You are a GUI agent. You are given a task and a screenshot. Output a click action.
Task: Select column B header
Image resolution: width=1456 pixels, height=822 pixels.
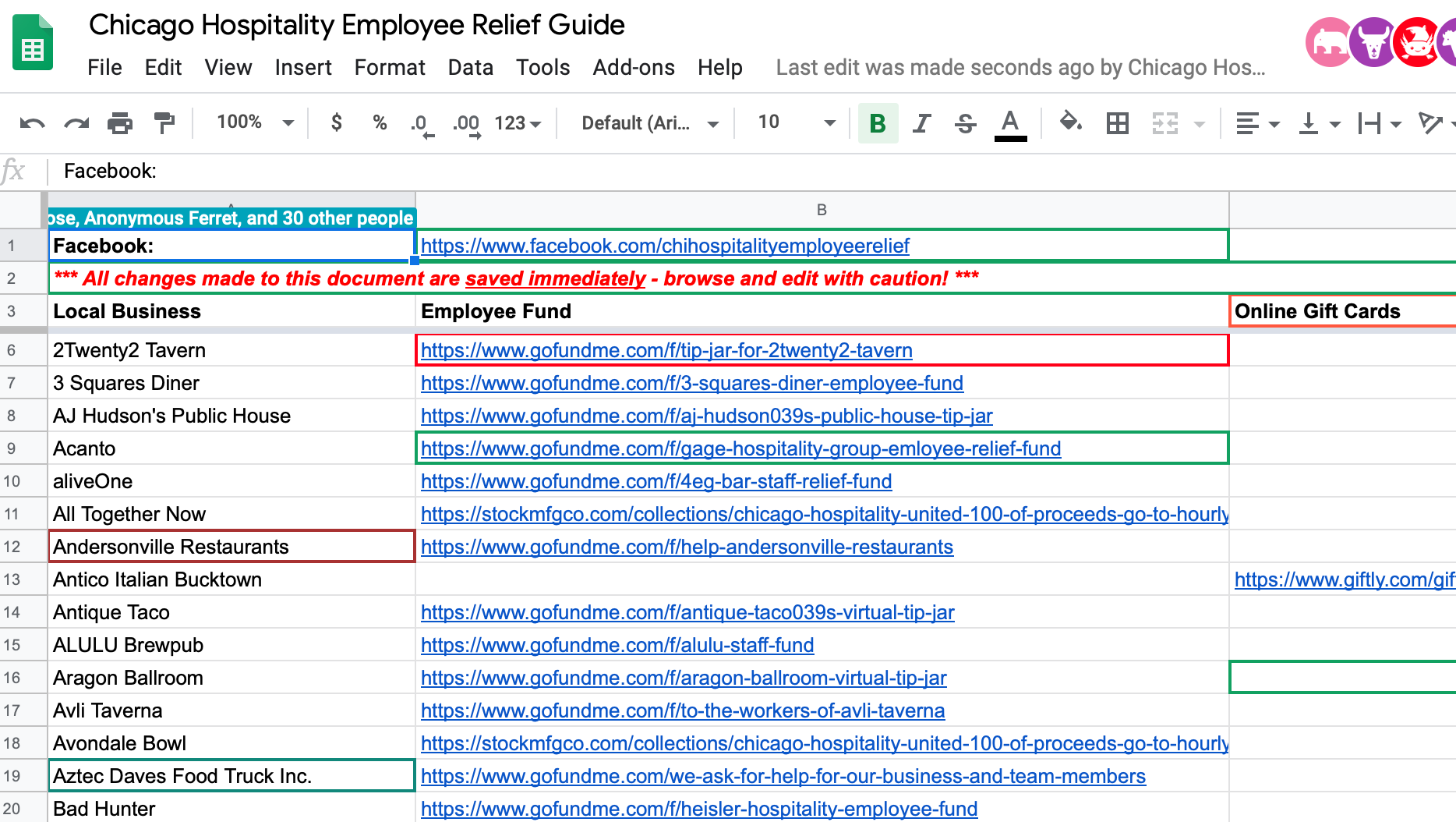tap(822, 210)
